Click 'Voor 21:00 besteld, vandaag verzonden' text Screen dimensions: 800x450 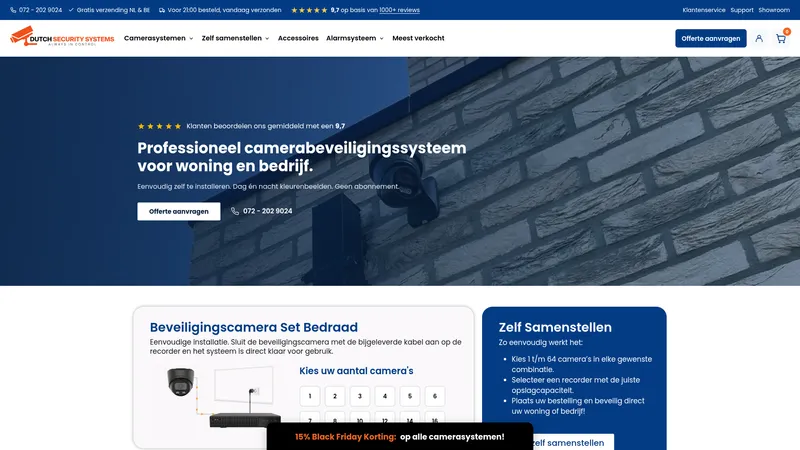pyautogui.click(x=224, y=10)
